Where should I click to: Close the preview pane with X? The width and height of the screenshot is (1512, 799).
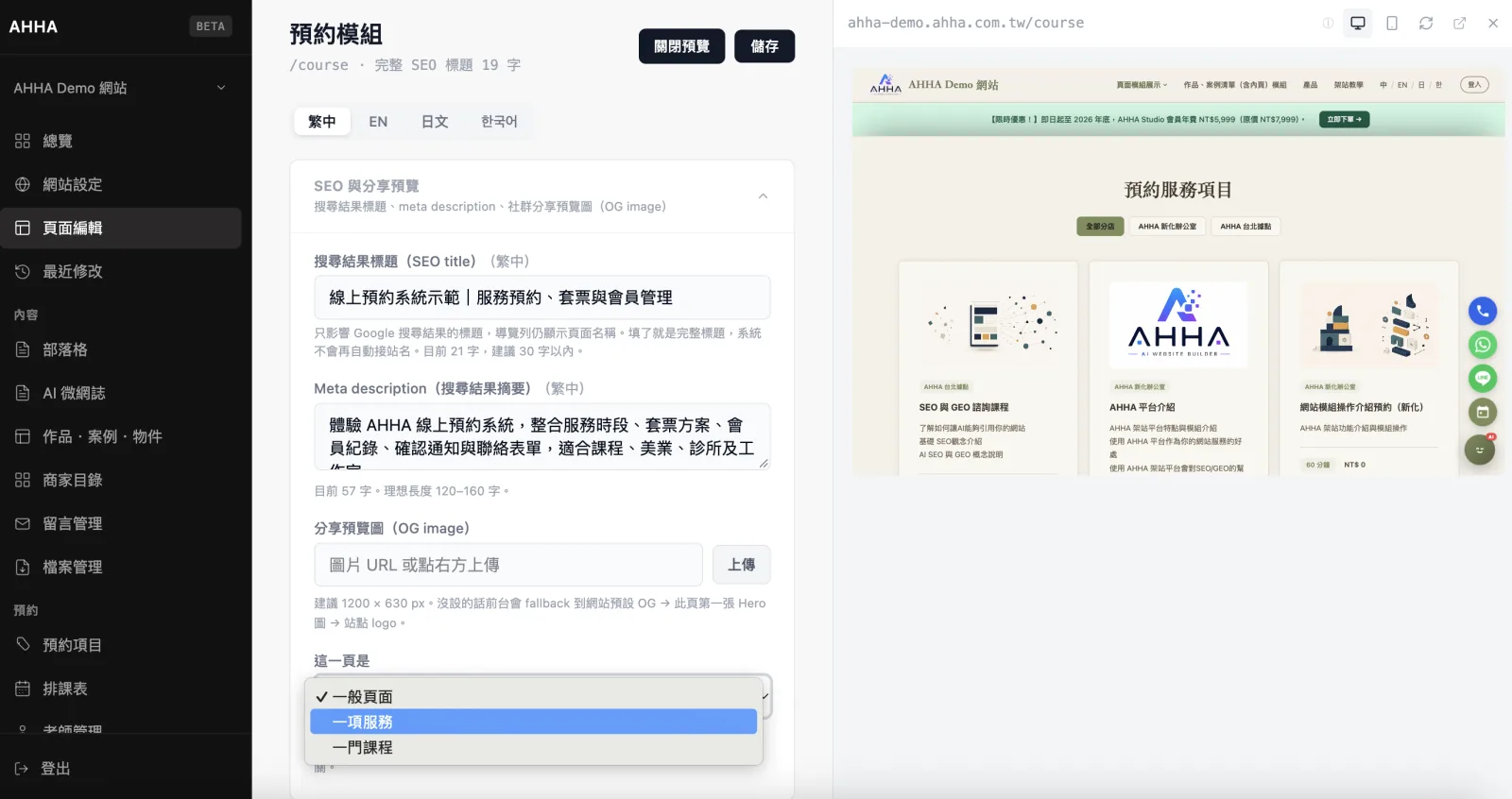pos(1493,23)
